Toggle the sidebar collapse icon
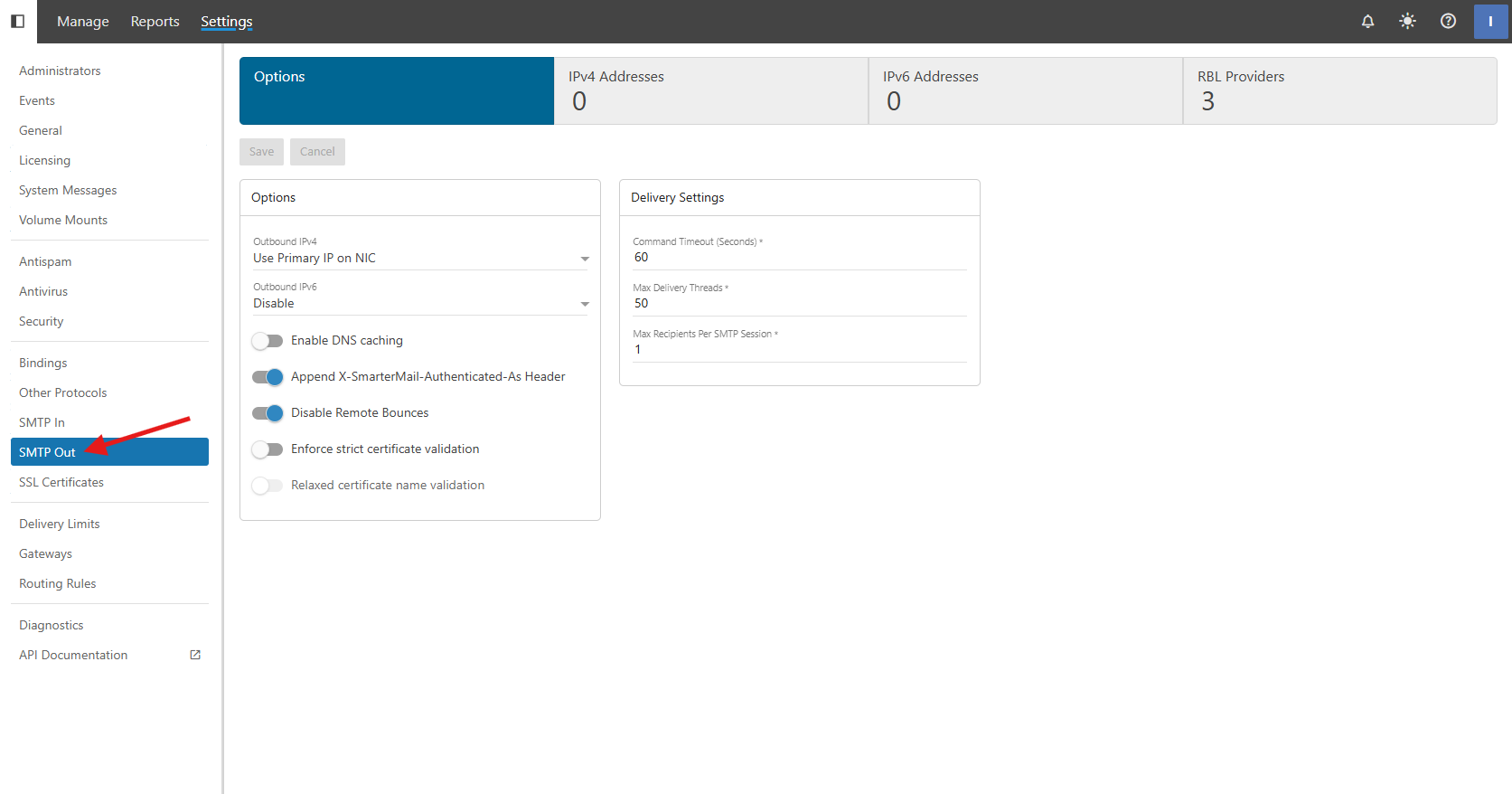Screen dimensions: 1512x794 point(17,21)
